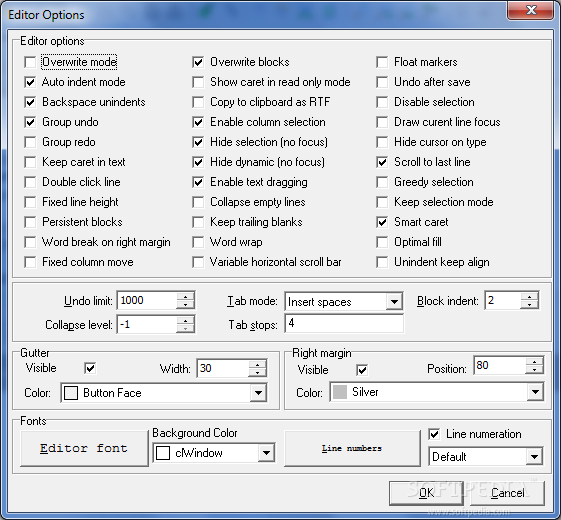Turn on Word wrap
The height and width of the screenshot is (520, 561).
click(x=198, y=243)
